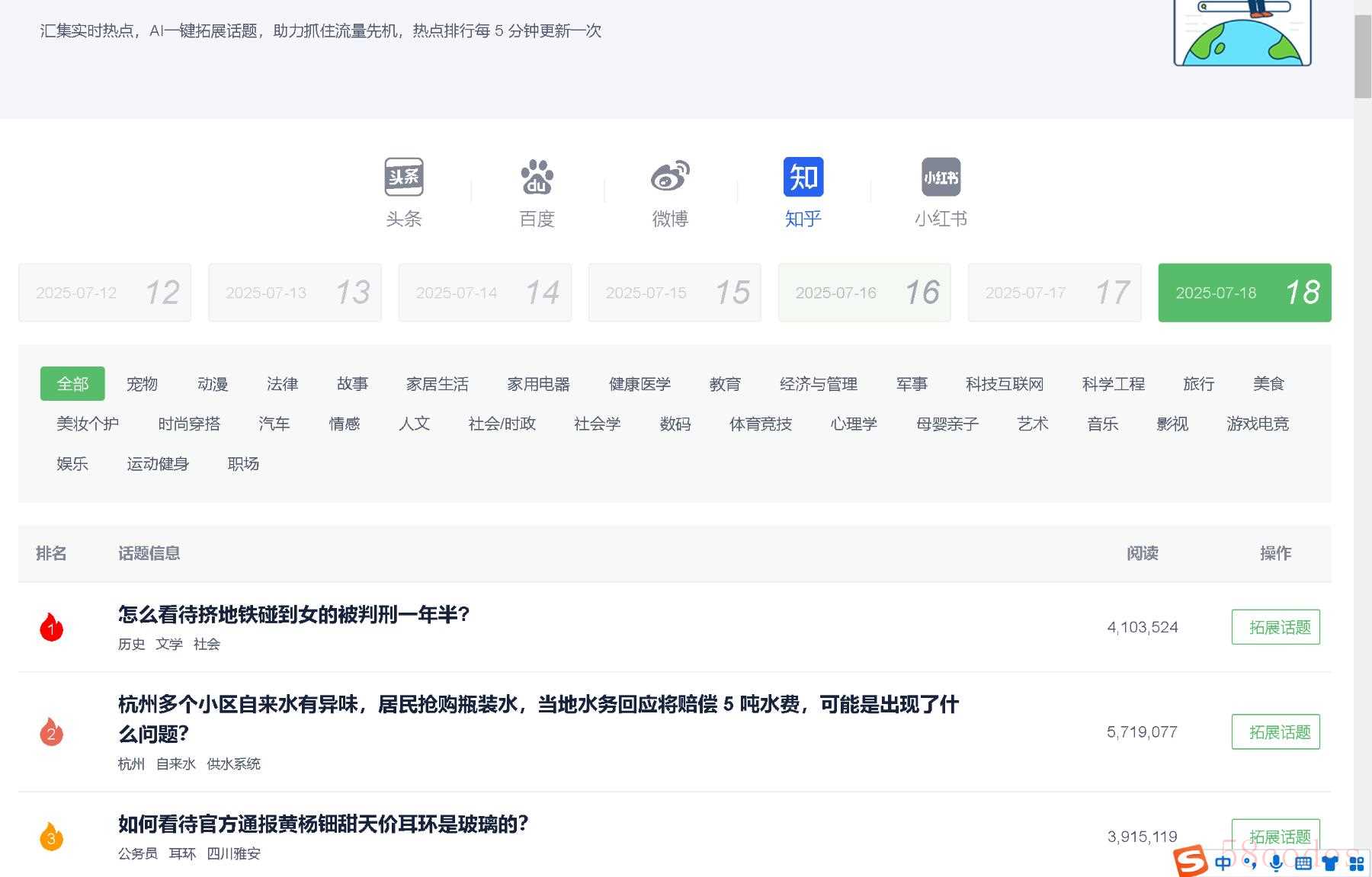Filter topics by 汽车
This screenshot has width=1372, height=877.
274,424
